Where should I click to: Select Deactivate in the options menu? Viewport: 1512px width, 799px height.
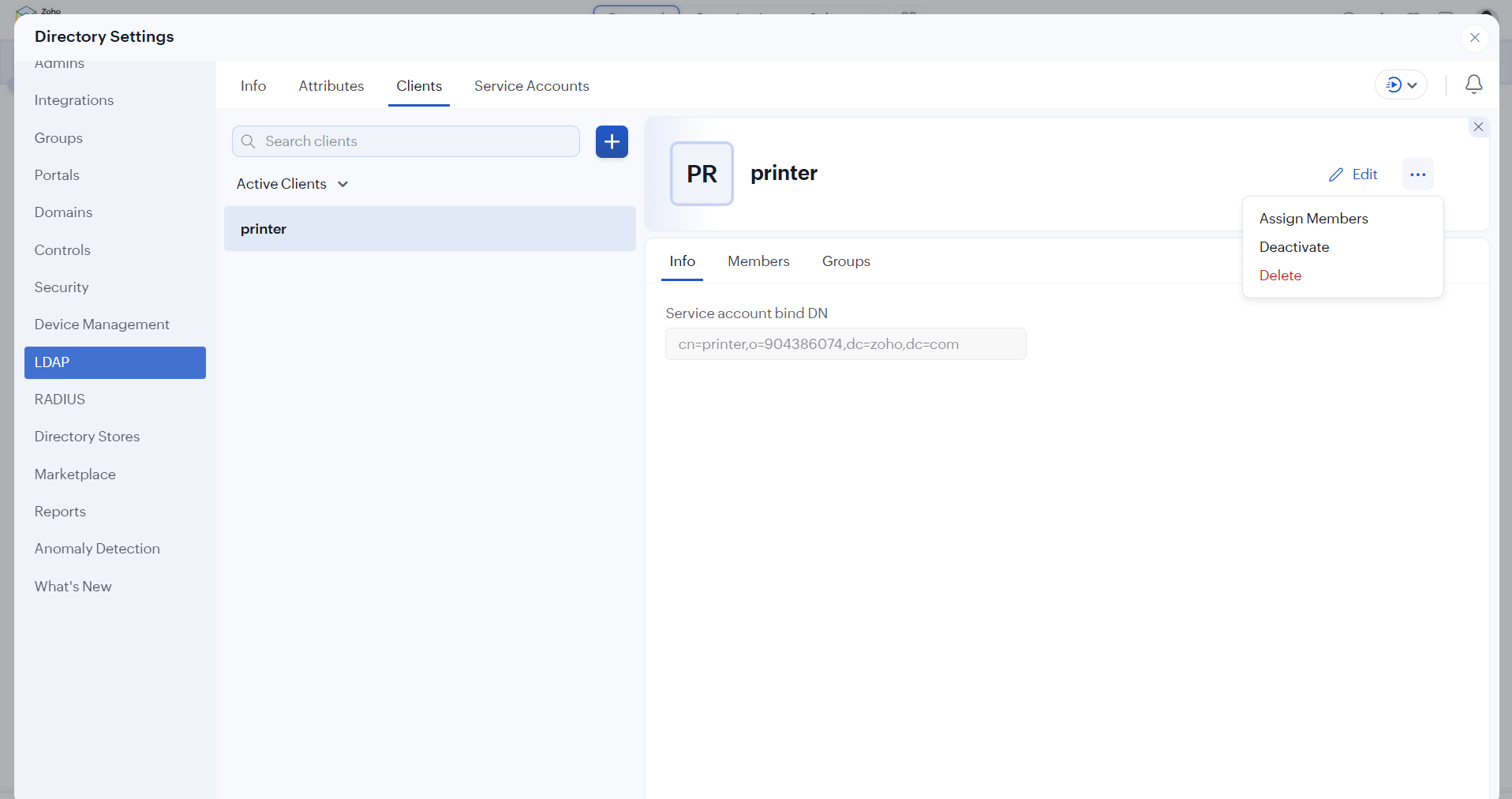[x=1293, y=247]
